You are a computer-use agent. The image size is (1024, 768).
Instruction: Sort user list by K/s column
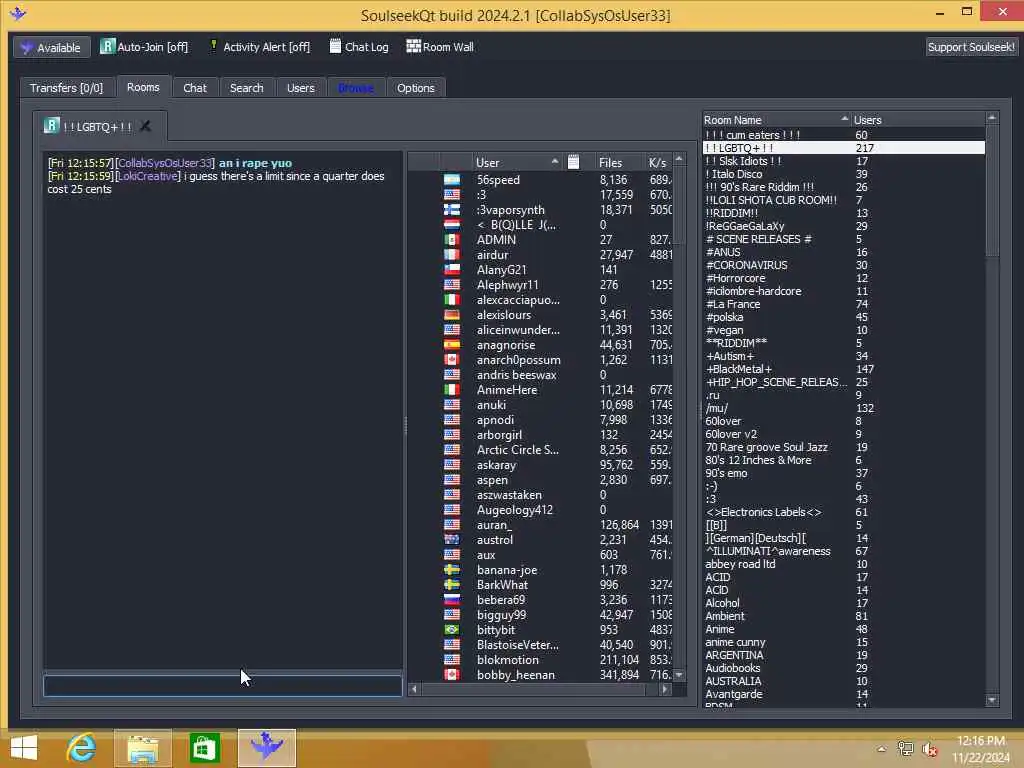click(x=658, y=163)
